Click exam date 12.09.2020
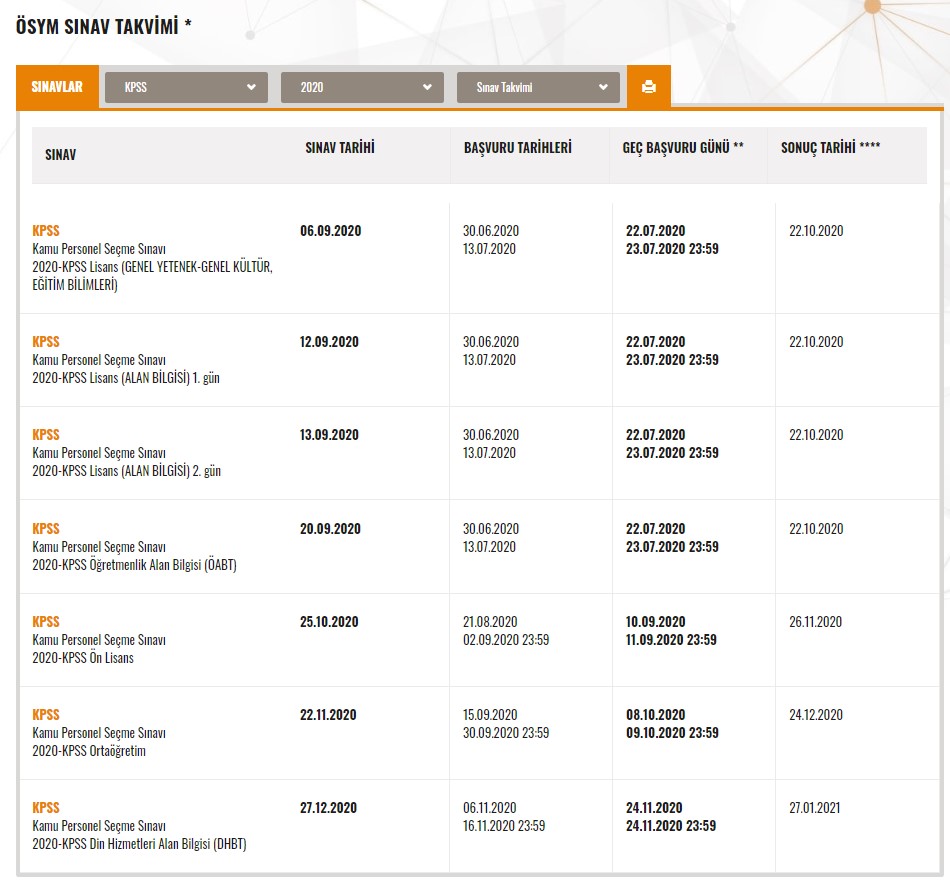This screenshot has height=882, width=950. tap(329, 342)
